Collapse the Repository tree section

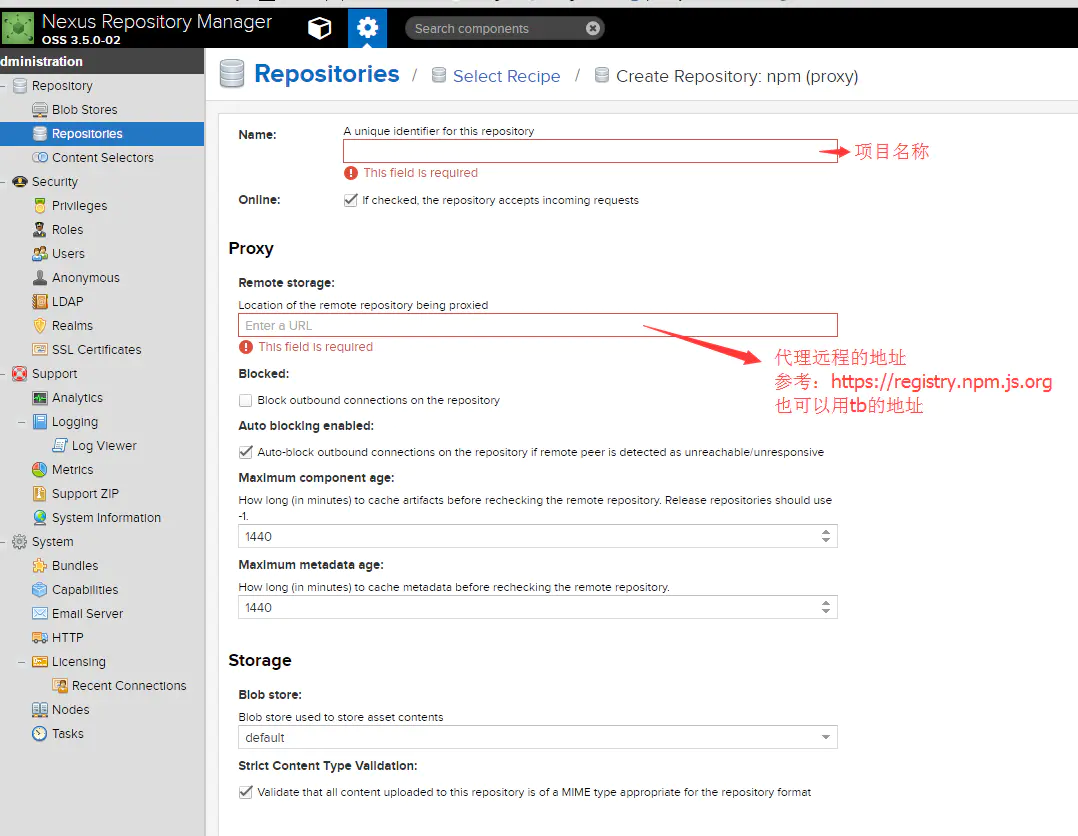pos(3,86)
